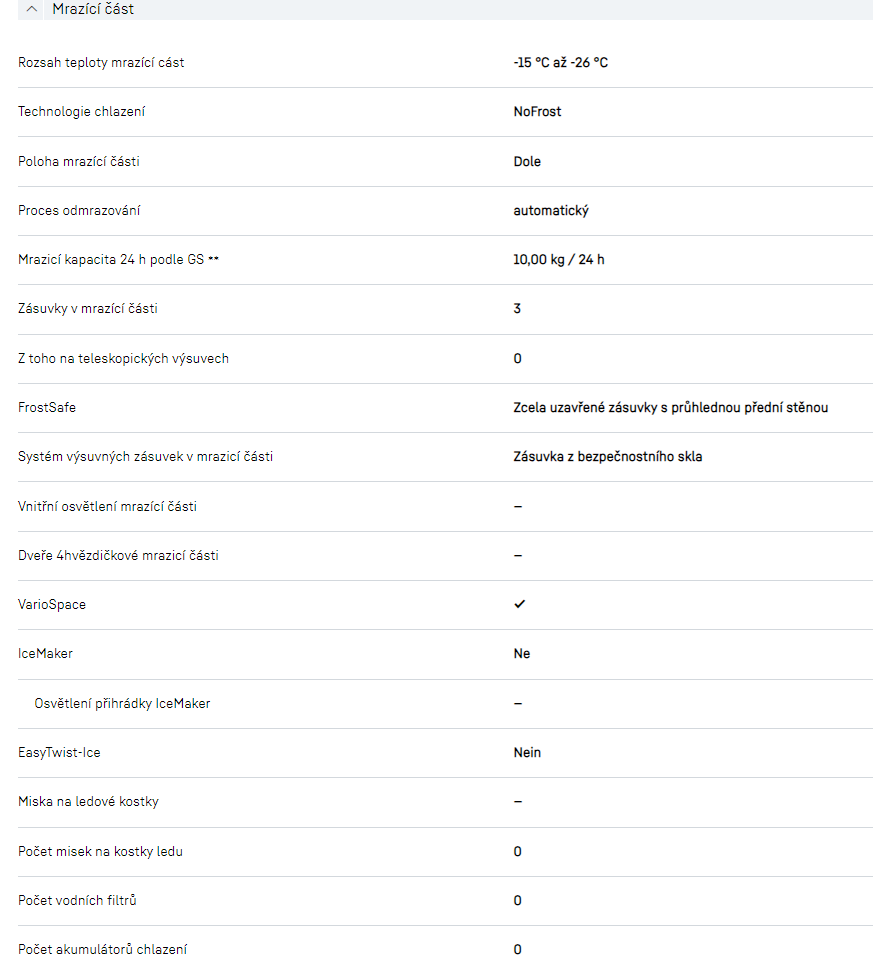The height and width of the screenshot is (958, 873).
Task: Click the Mrazicí kapacita 24 h label
Action: coord(118,260)
